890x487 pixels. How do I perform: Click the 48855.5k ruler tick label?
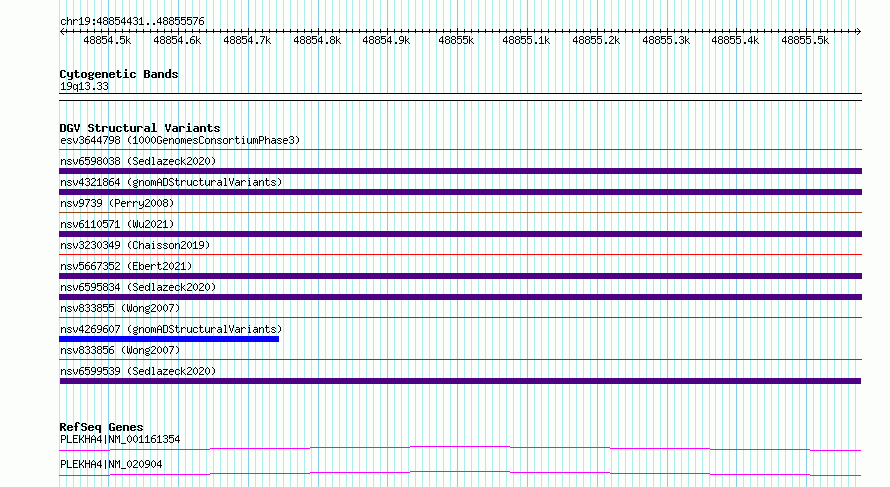pos(805,41)
